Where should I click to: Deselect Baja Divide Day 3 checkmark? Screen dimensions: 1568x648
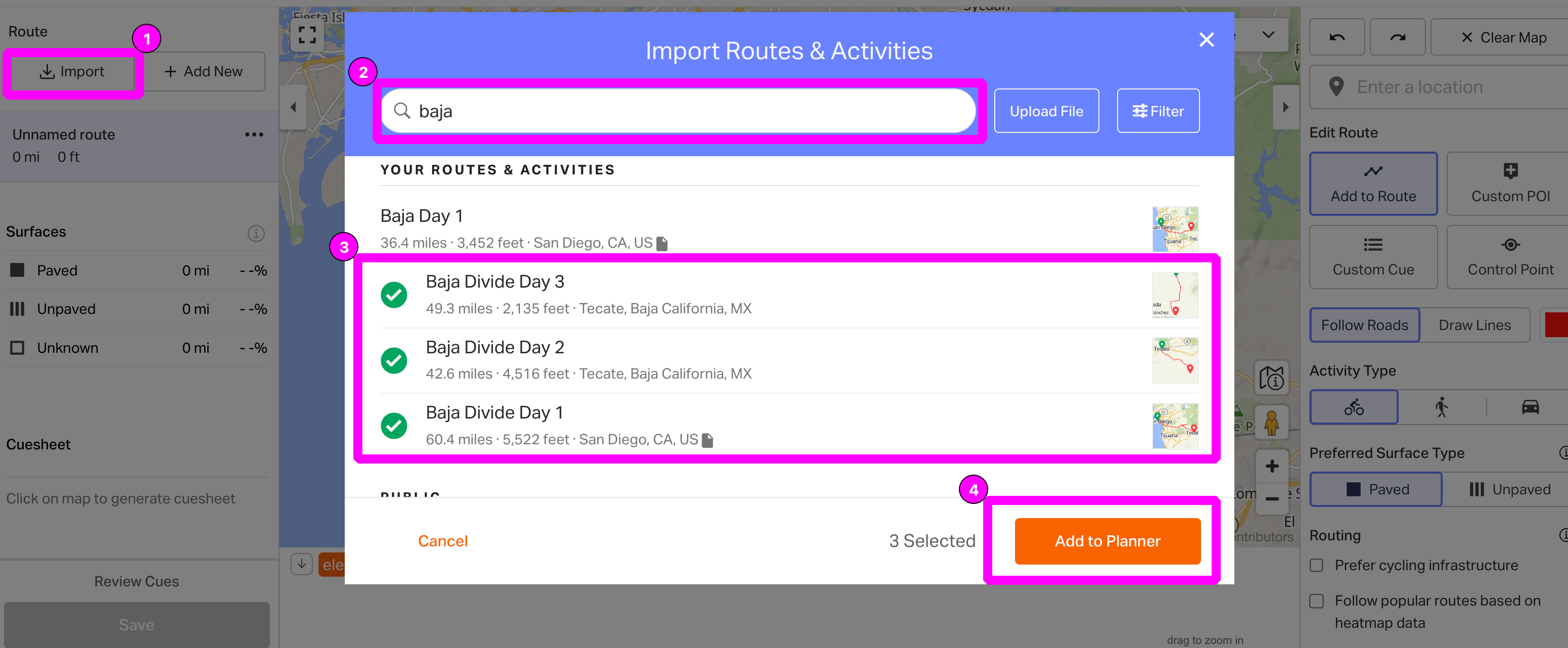(394, 295)
